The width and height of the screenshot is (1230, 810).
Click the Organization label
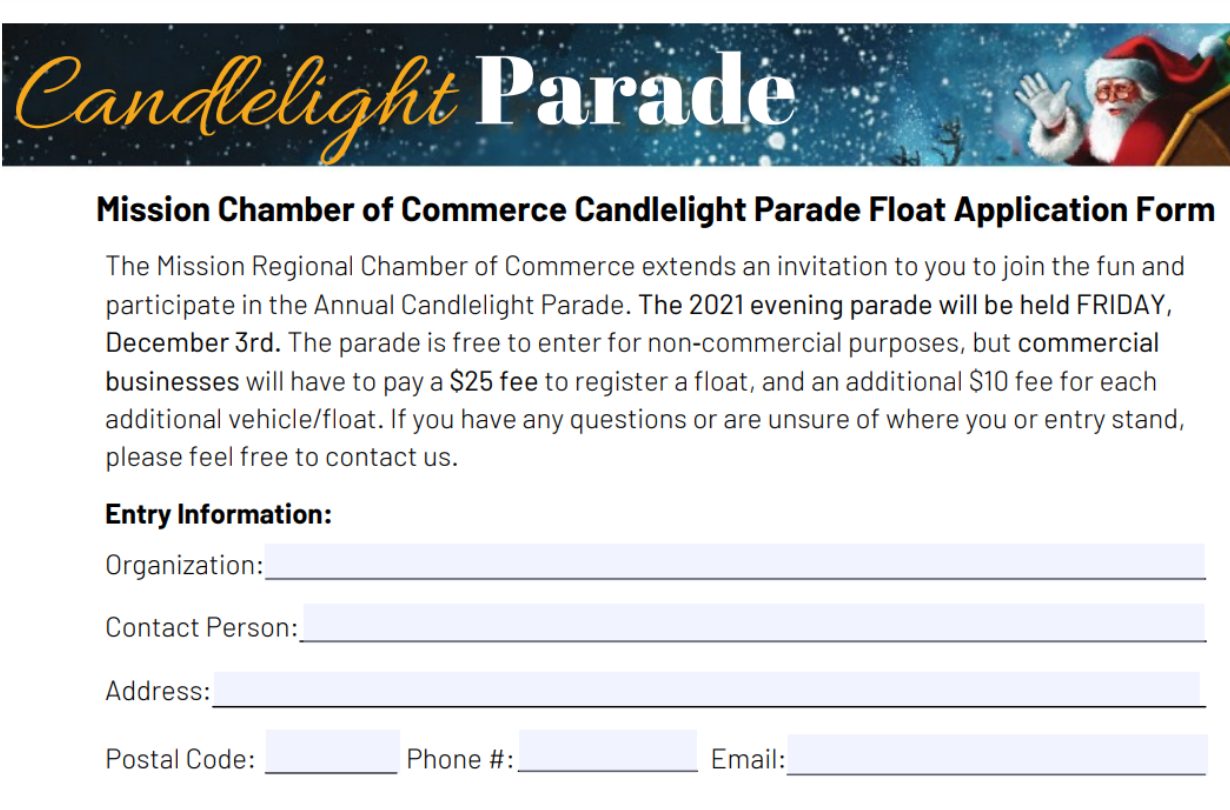(184, 565)
